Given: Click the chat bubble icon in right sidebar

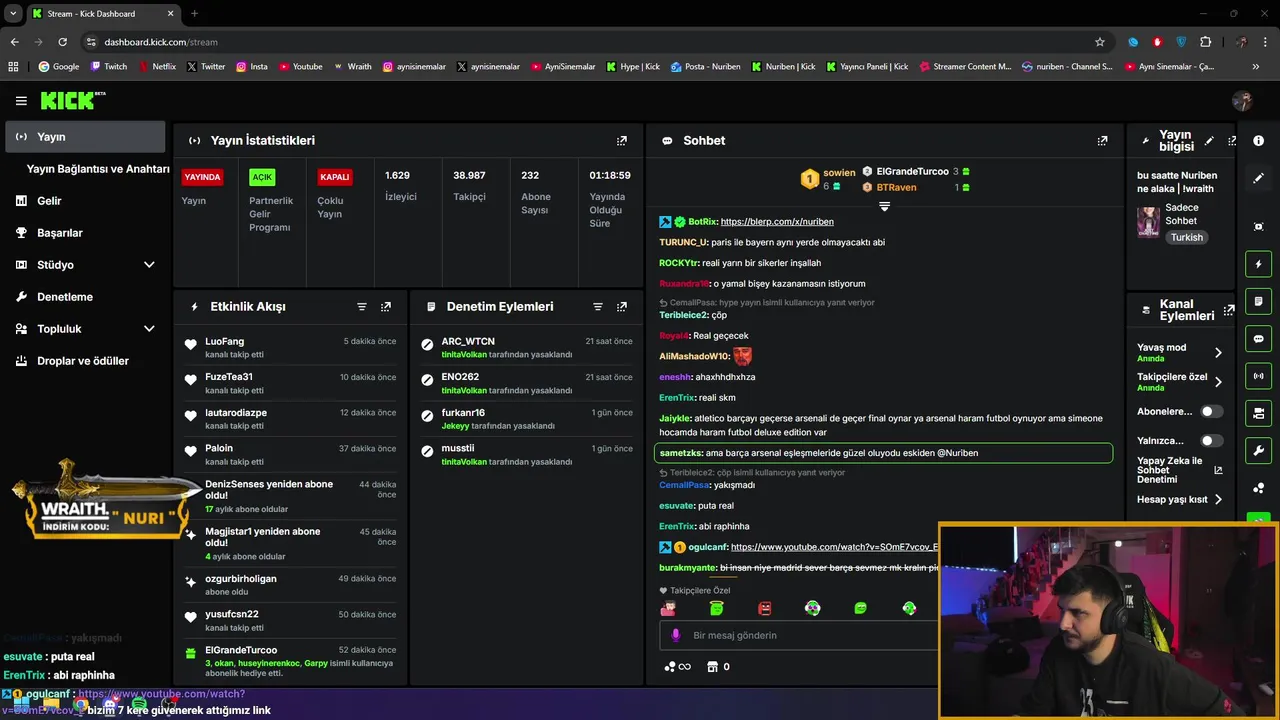Looking at the screenshot, I should click(1258, 339).
